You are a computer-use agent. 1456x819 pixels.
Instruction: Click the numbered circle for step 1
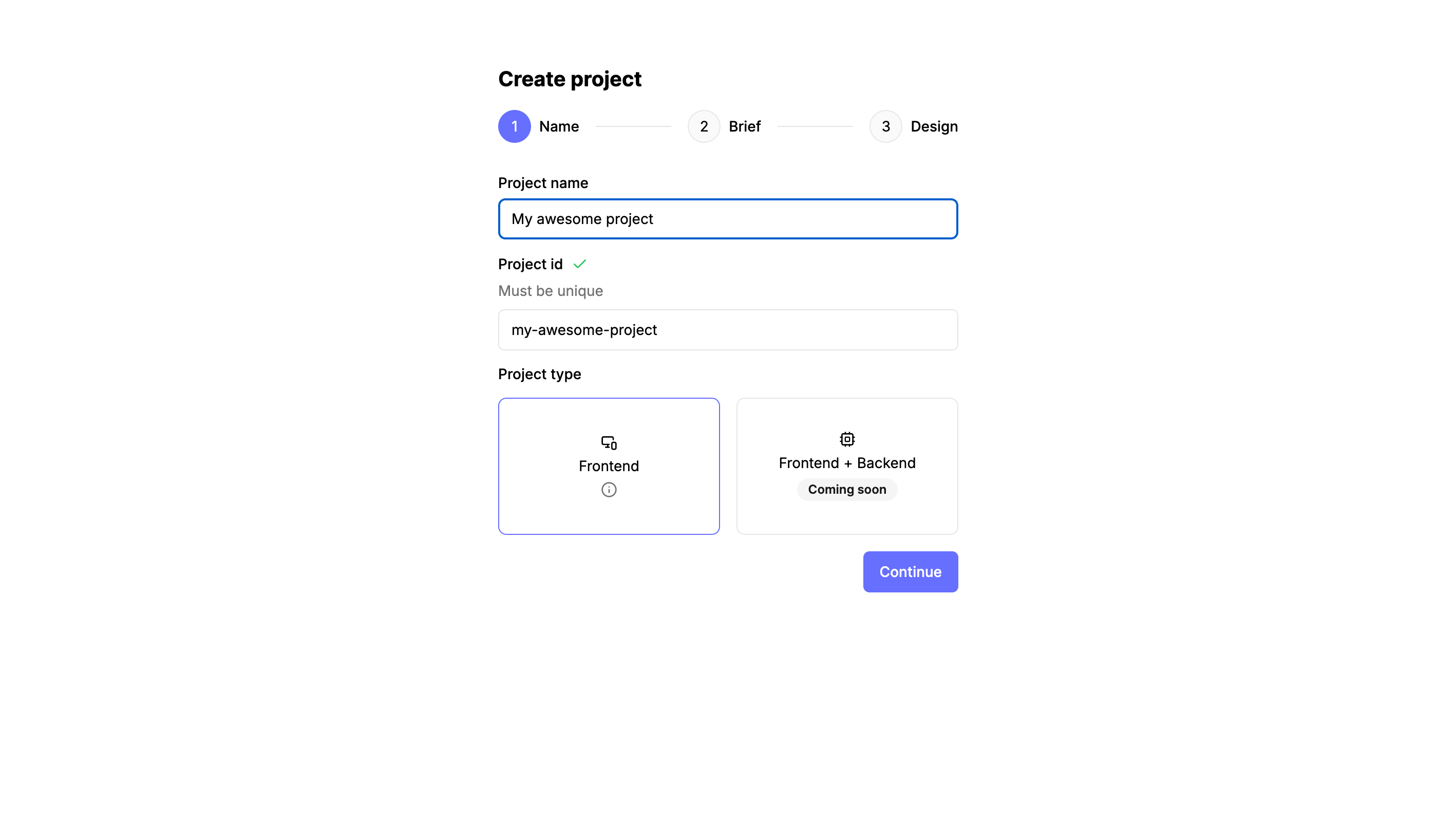point(514,126)
